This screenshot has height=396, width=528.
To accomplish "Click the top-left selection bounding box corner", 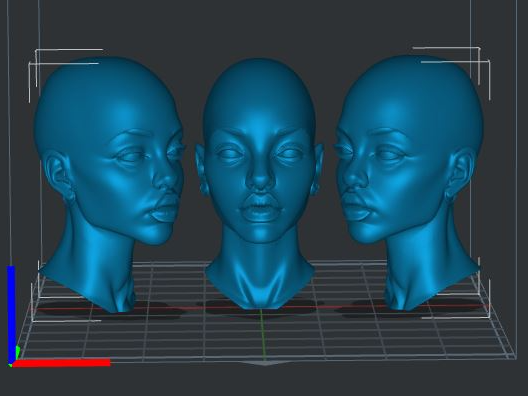I will point(37,51).
